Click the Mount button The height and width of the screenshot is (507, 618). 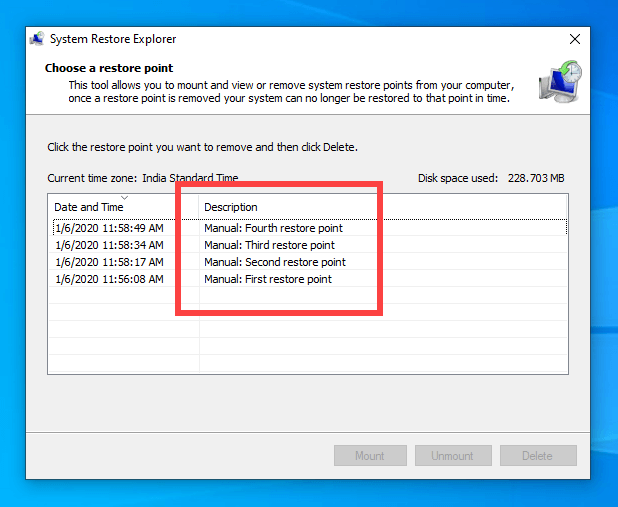[370, 456]
